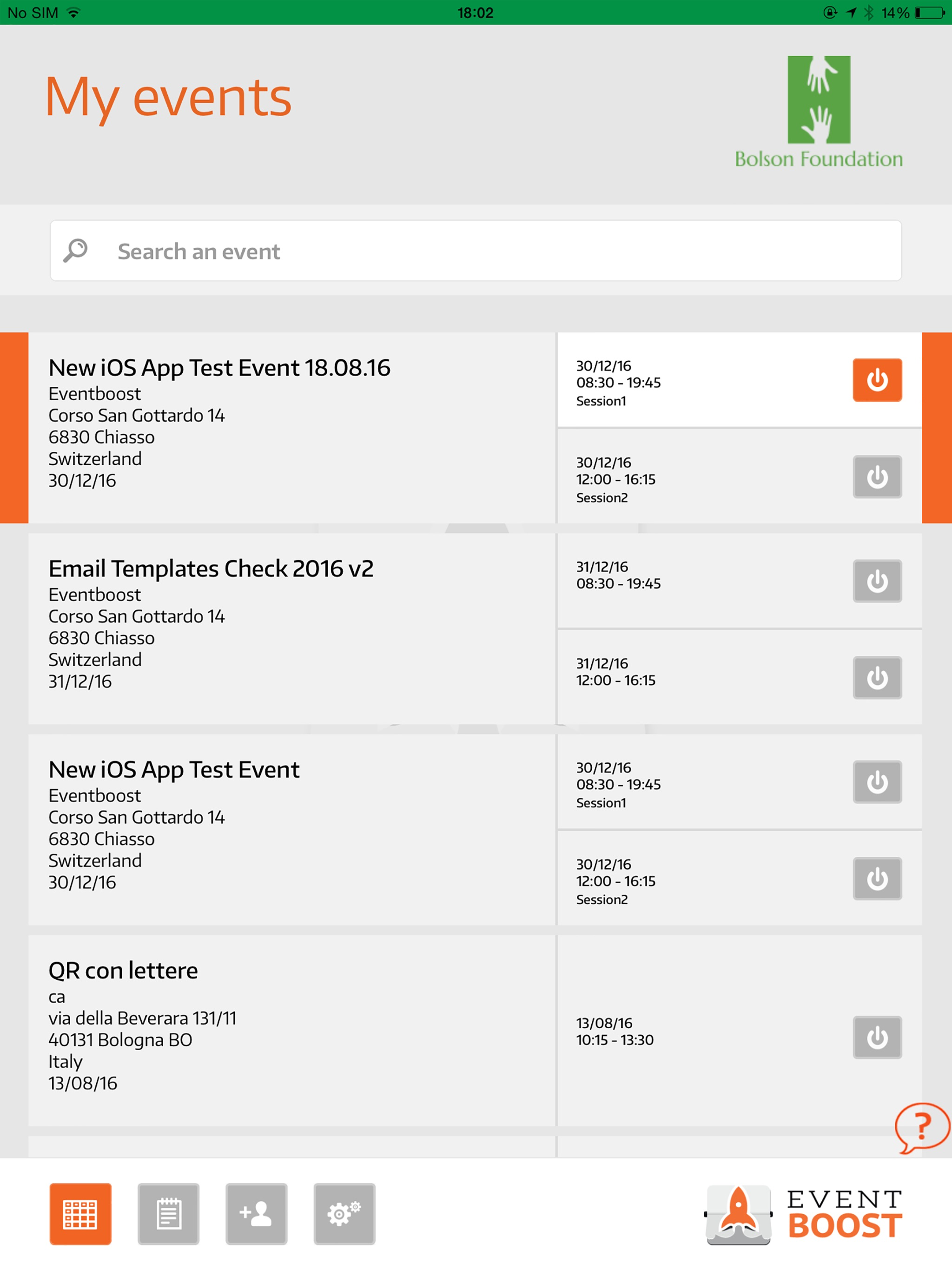Tap the 18:02 clock in status bar
The width and height of the screenshot is (952, 1270).
pos(476,13)
